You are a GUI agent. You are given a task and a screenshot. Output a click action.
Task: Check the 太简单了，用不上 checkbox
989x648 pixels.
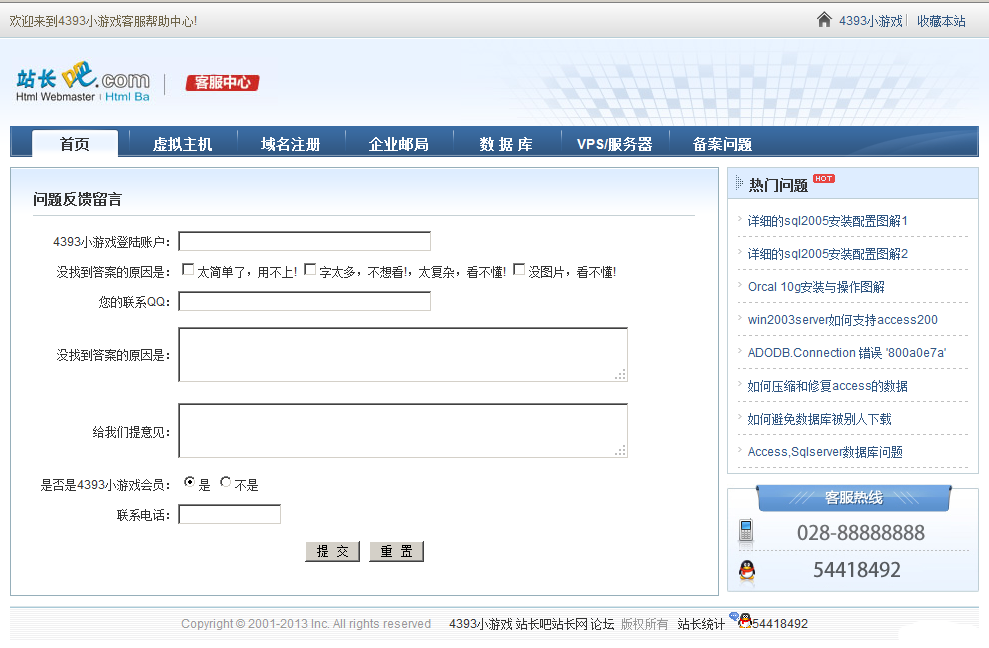188,269
